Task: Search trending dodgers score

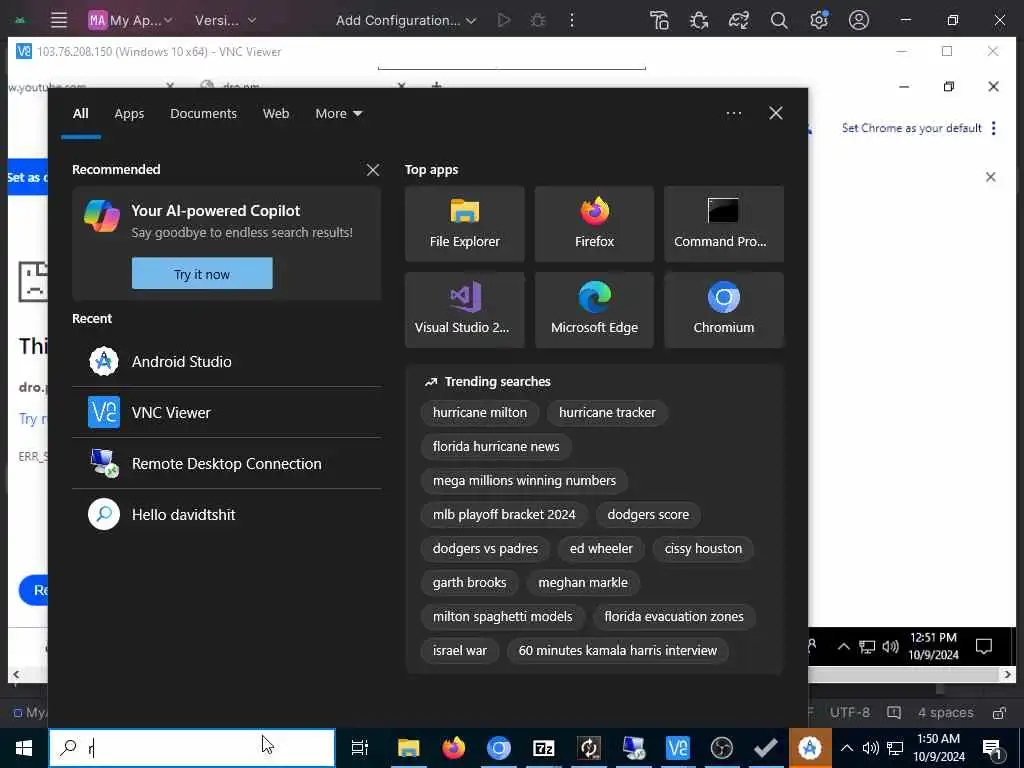Action: click(648, 515)
